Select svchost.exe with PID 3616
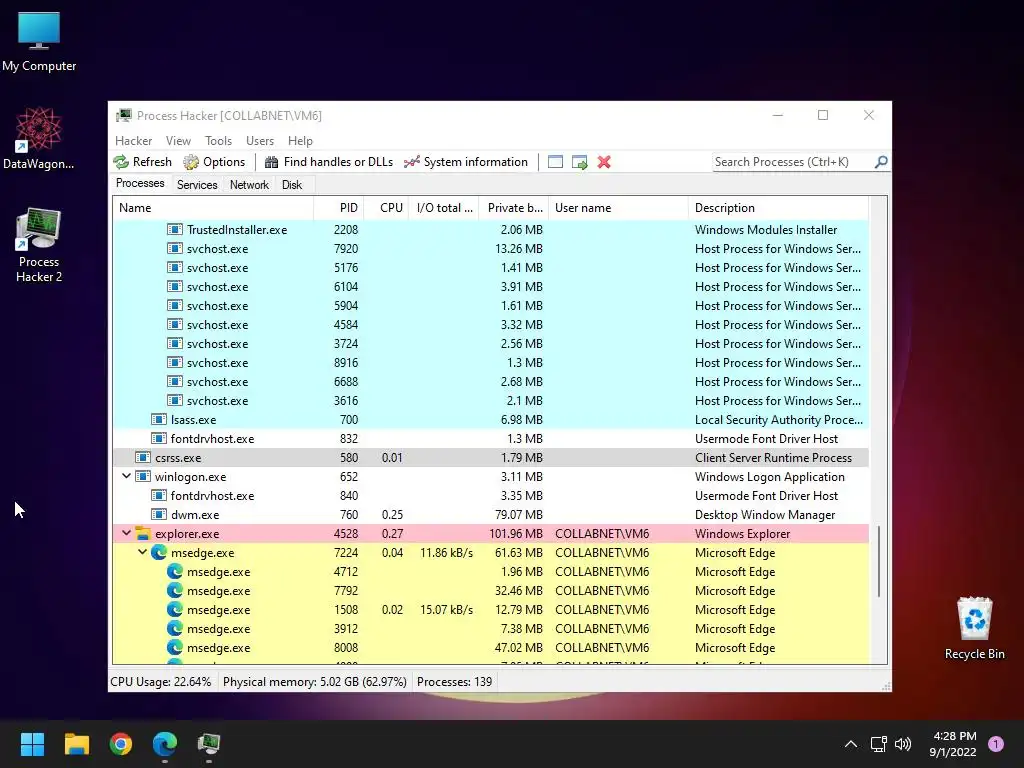The width and height of the screenshot is (1024, 768). [x=491, y=400]
